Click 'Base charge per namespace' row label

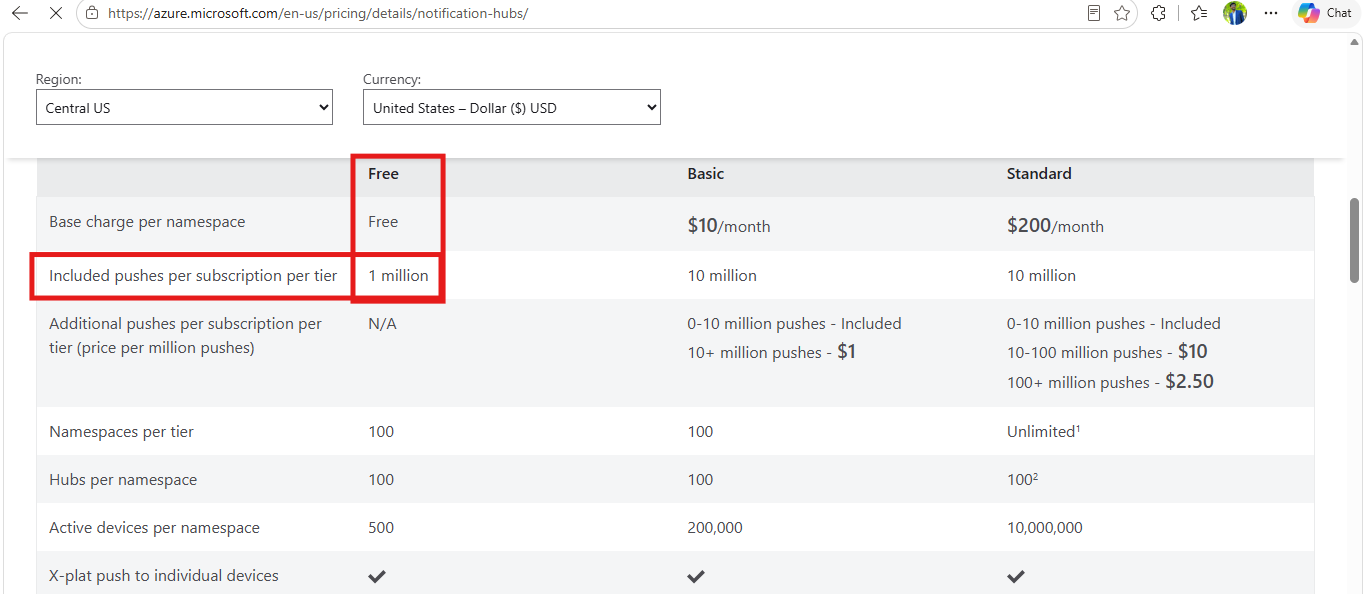click(x=147, y=222)
